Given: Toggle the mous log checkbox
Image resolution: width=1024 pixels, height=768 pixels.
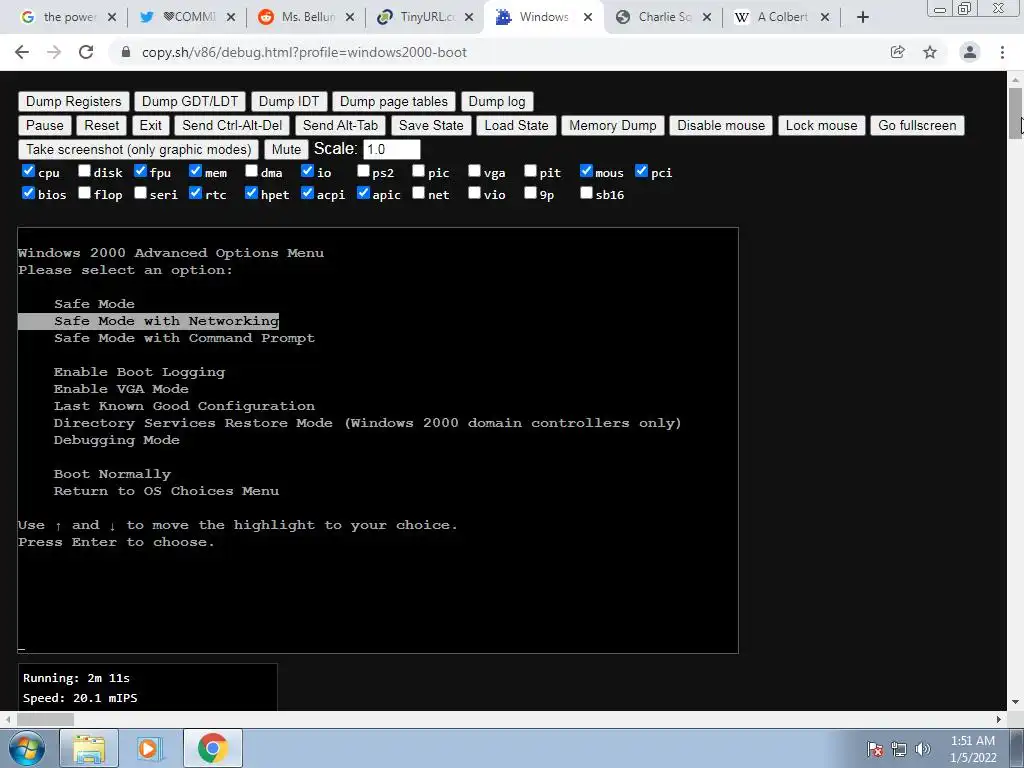Looking at the screenshot, I should [586, 171].
